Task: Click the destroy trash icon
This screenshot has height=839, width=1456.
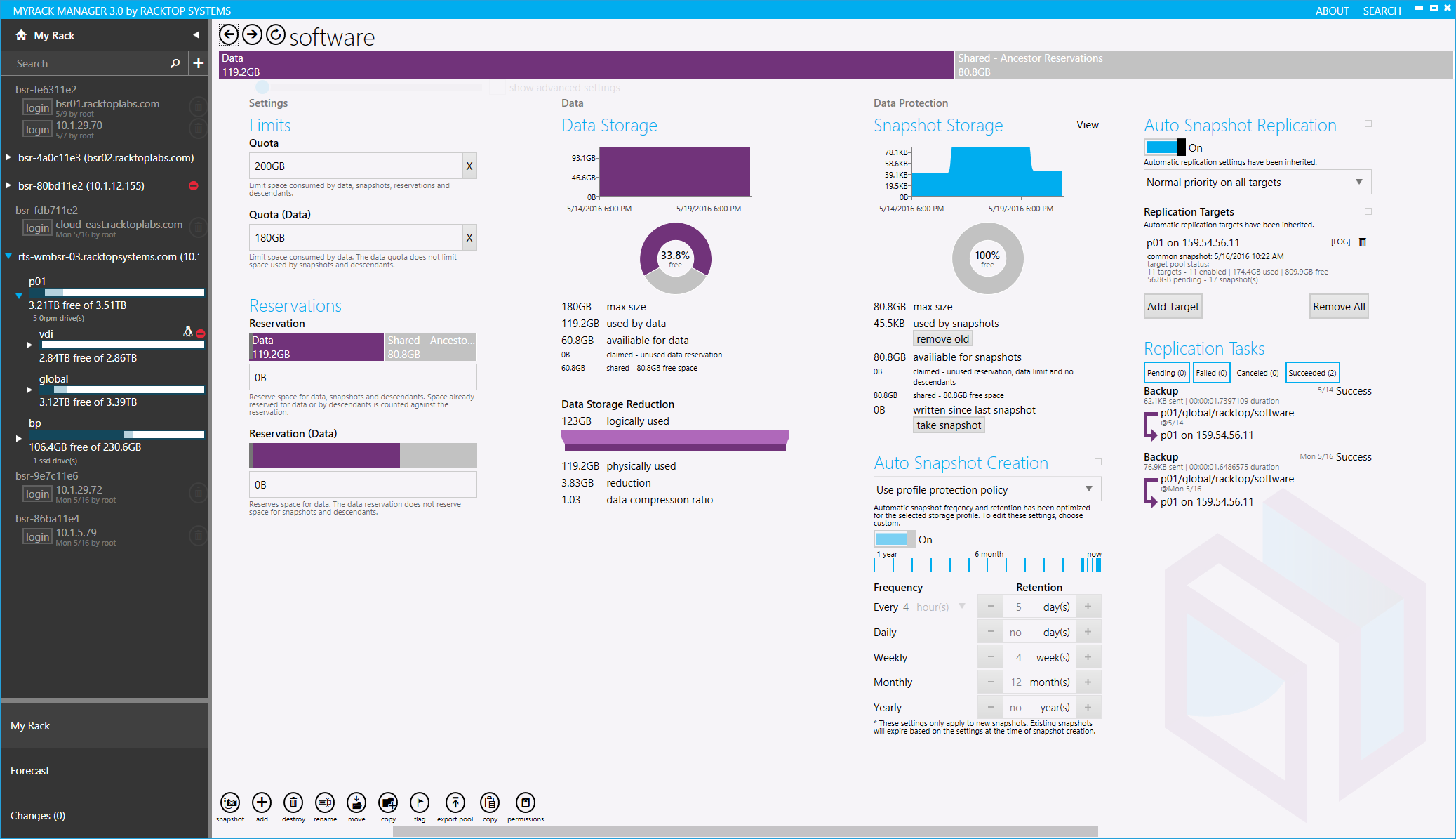Action: pos(293,802)
